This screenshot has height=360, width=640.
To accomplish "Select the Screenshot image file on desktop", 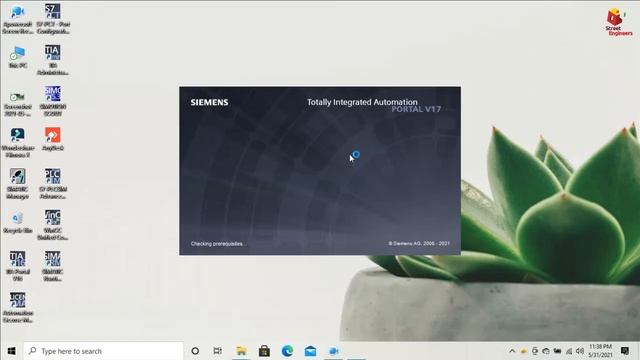I will [x=18, y=104].
